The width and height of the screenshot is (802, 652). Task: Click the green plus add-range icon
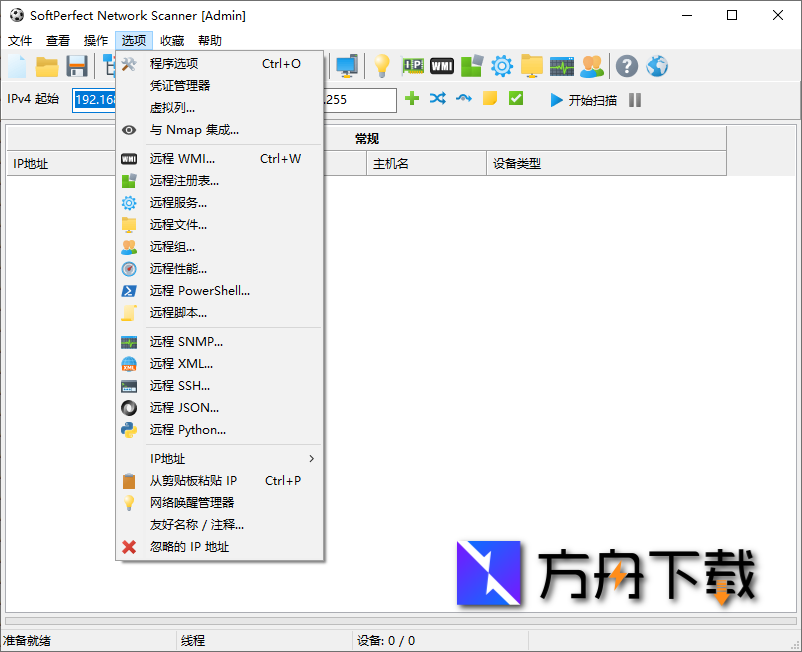412,100
